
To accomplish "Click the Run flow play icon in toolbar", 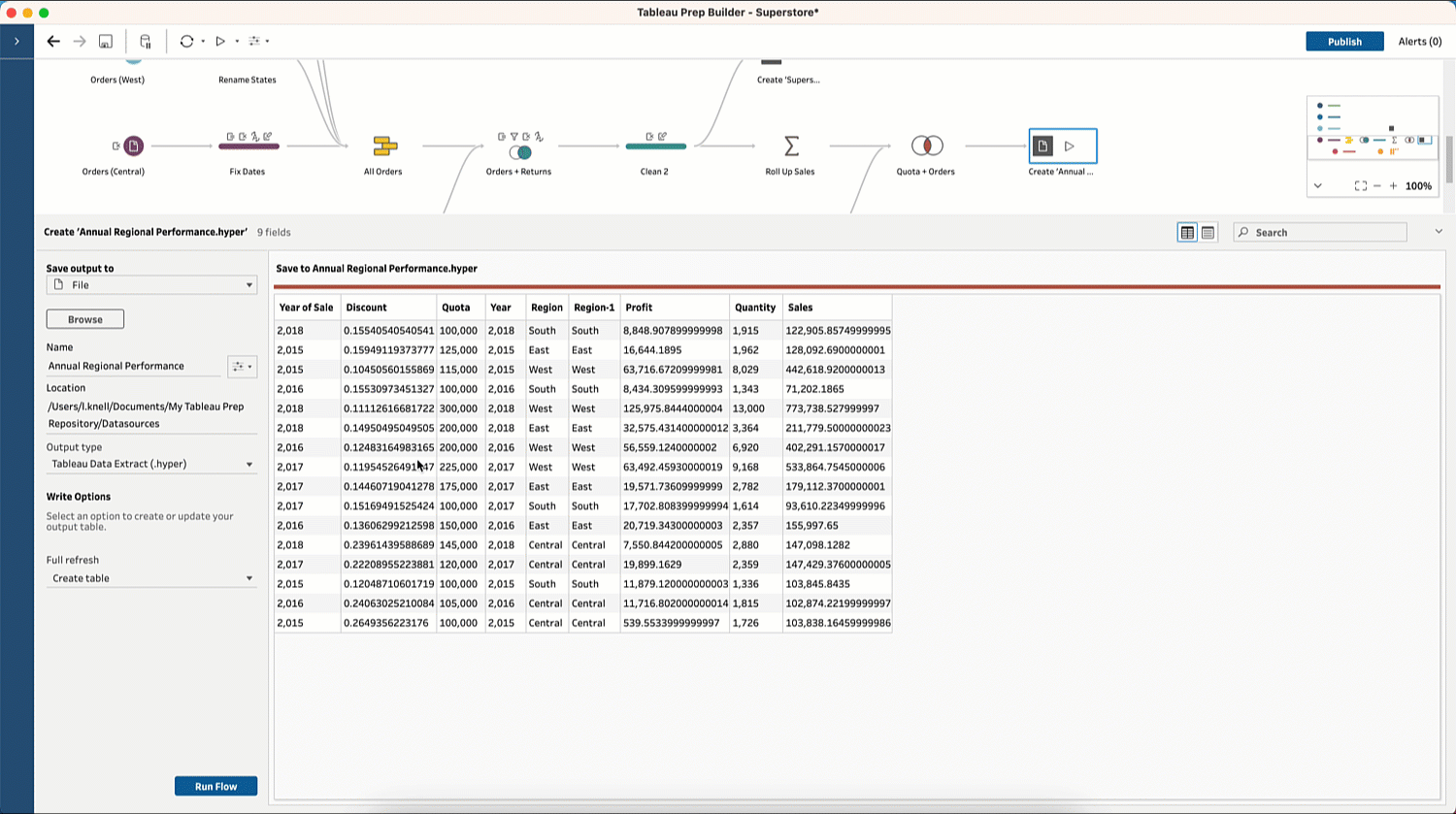I will (x=220, y=41).
